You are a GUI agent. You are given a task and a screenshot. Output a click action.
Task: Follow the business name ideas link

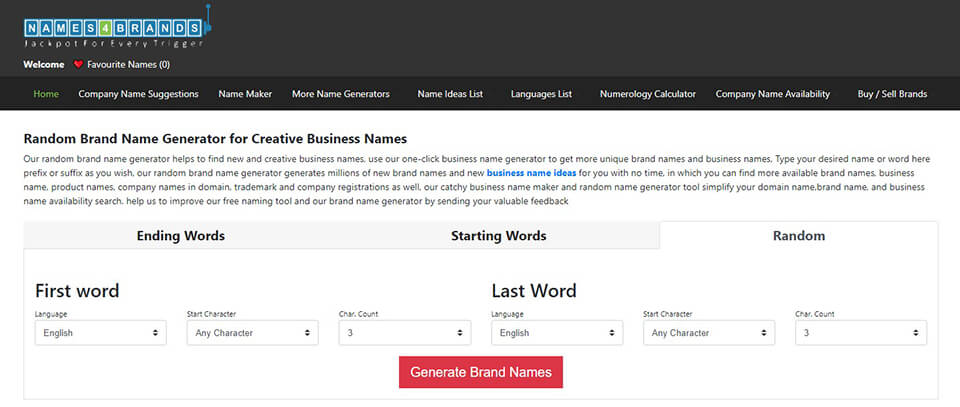point(531,173)
